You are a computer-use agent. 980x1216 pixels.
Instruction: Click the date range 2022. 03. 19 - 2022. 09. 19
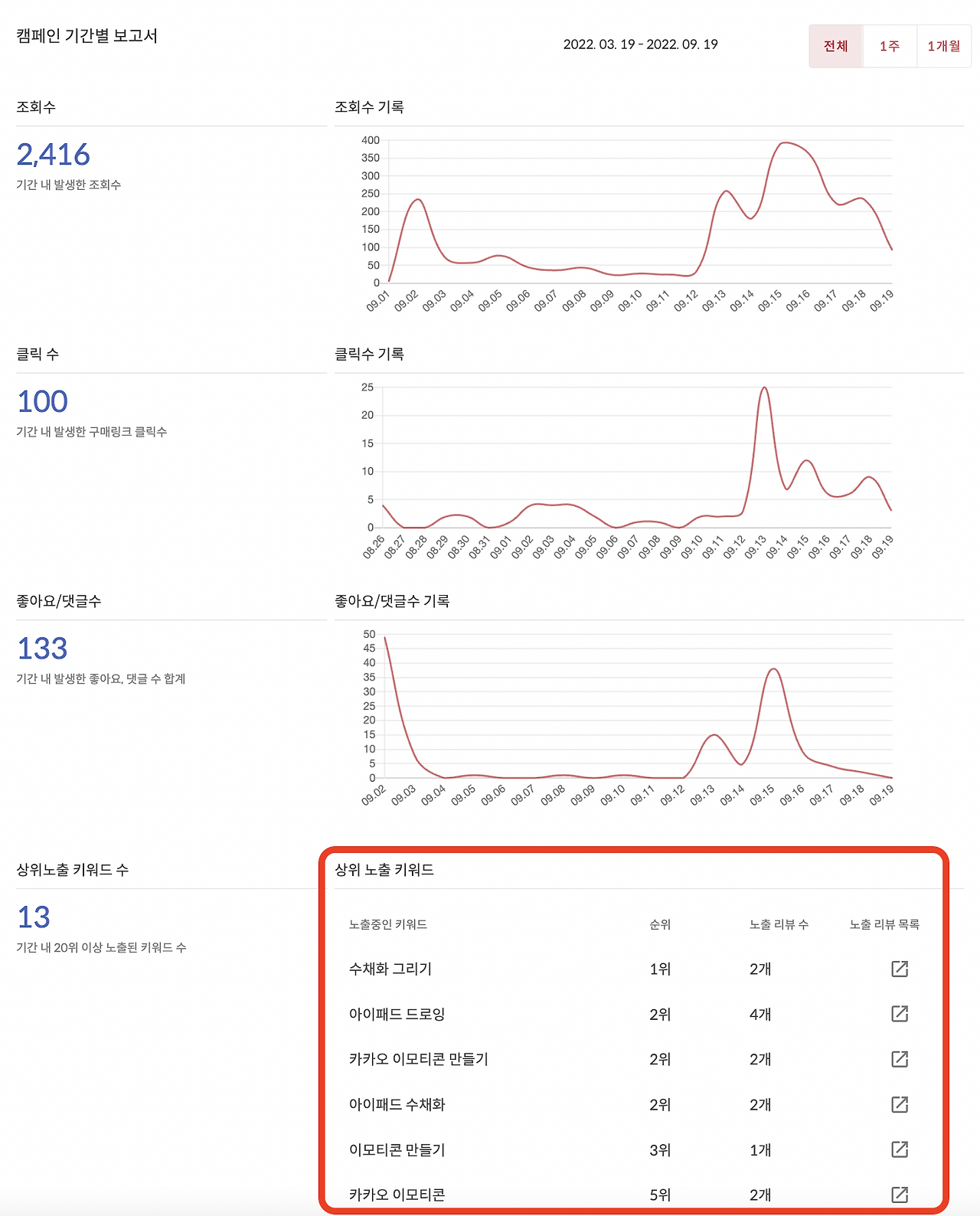click(641, 44)
